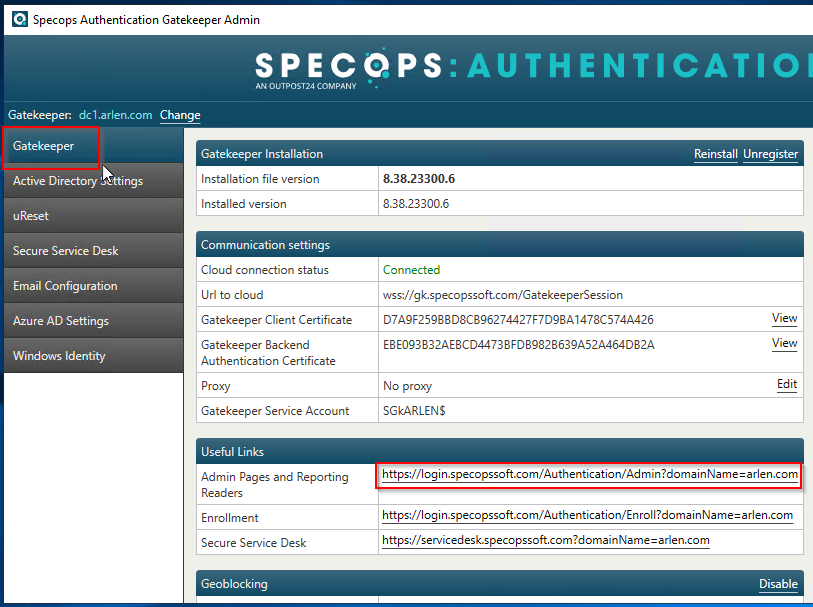This screenshot has width=813, height=607.
Task: Click the Gatekeeper Installation header title
Action: (x=262, y=154)
